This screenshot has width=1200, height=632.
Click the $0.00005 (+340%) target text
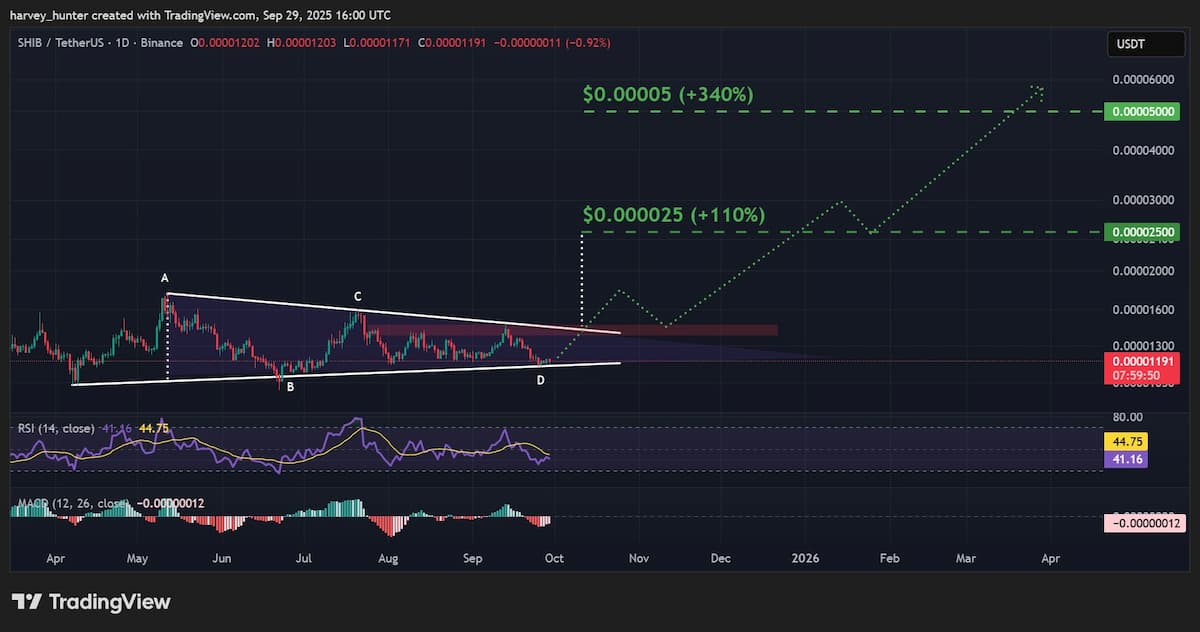668,95
